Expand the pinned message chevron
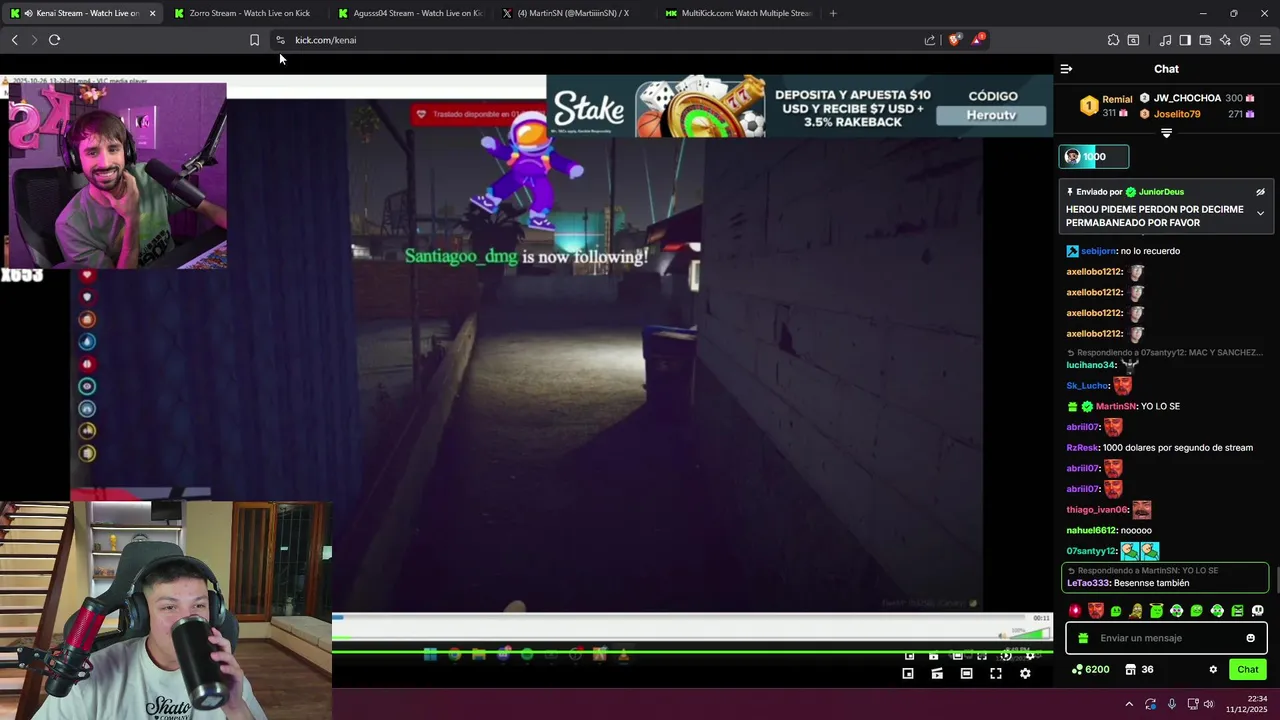This screenshot has height=720, width=1280. pyautogui.click(x=1260, y=213)
